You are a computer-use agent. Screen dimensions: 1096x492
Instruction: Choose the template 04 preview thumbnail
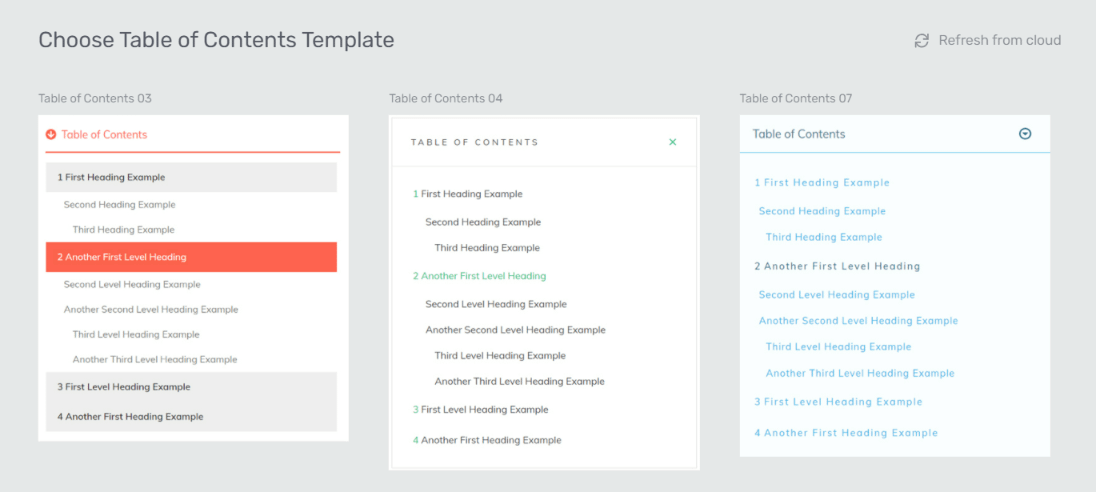point(544,292)
